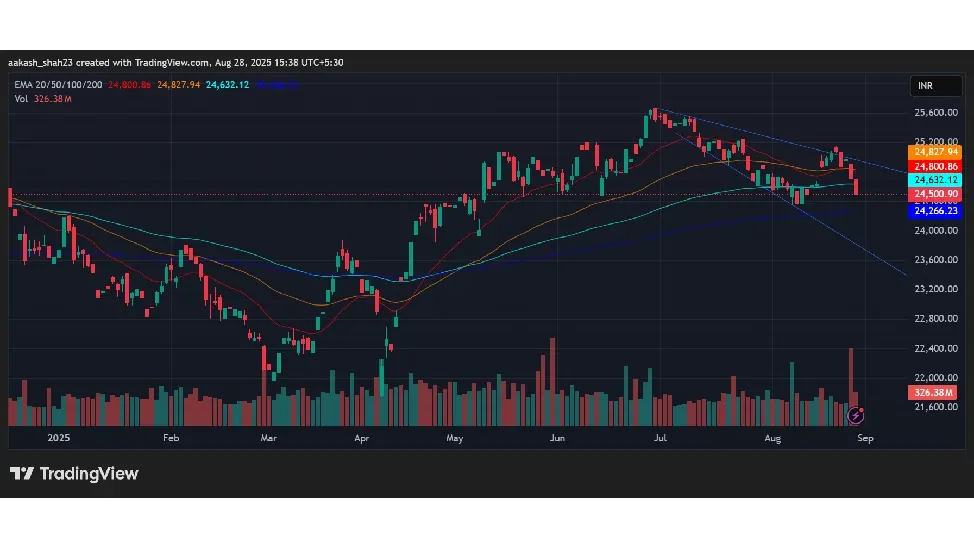This screenshot has height=548, width=974.
Task: Click the Aug label on time axis
Action: coord(773,438)
